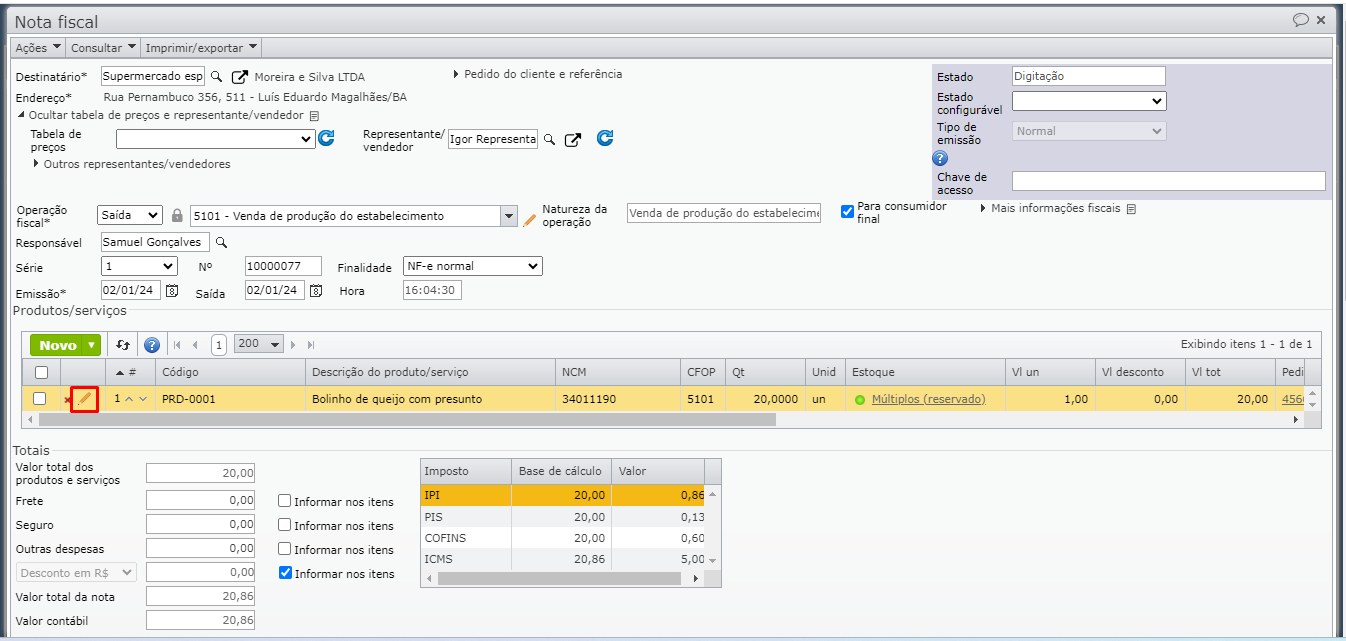Open the Finalidade dropdown
This screenshot has height=641, width=1346.
[x=472, y=266]
